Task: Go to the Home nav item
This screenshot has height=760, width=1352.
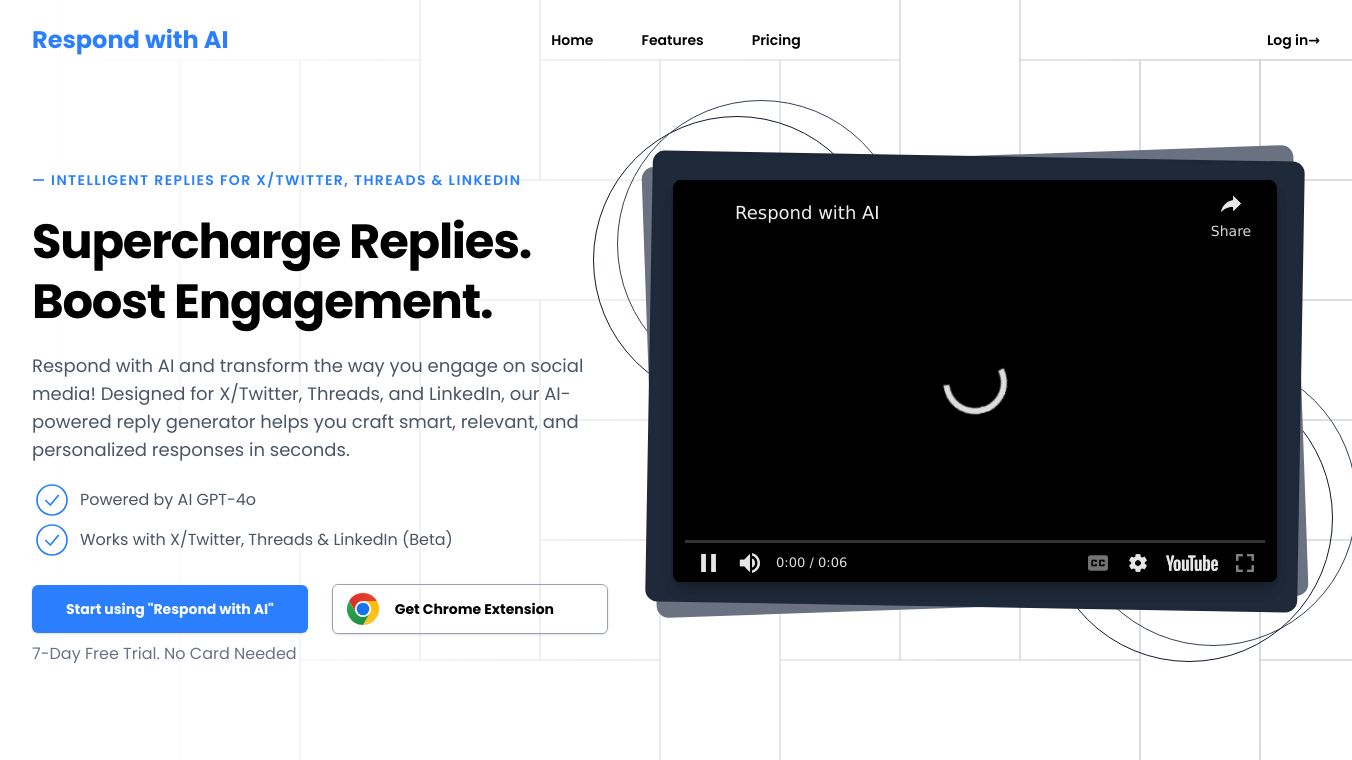Action: click(572, 40)
